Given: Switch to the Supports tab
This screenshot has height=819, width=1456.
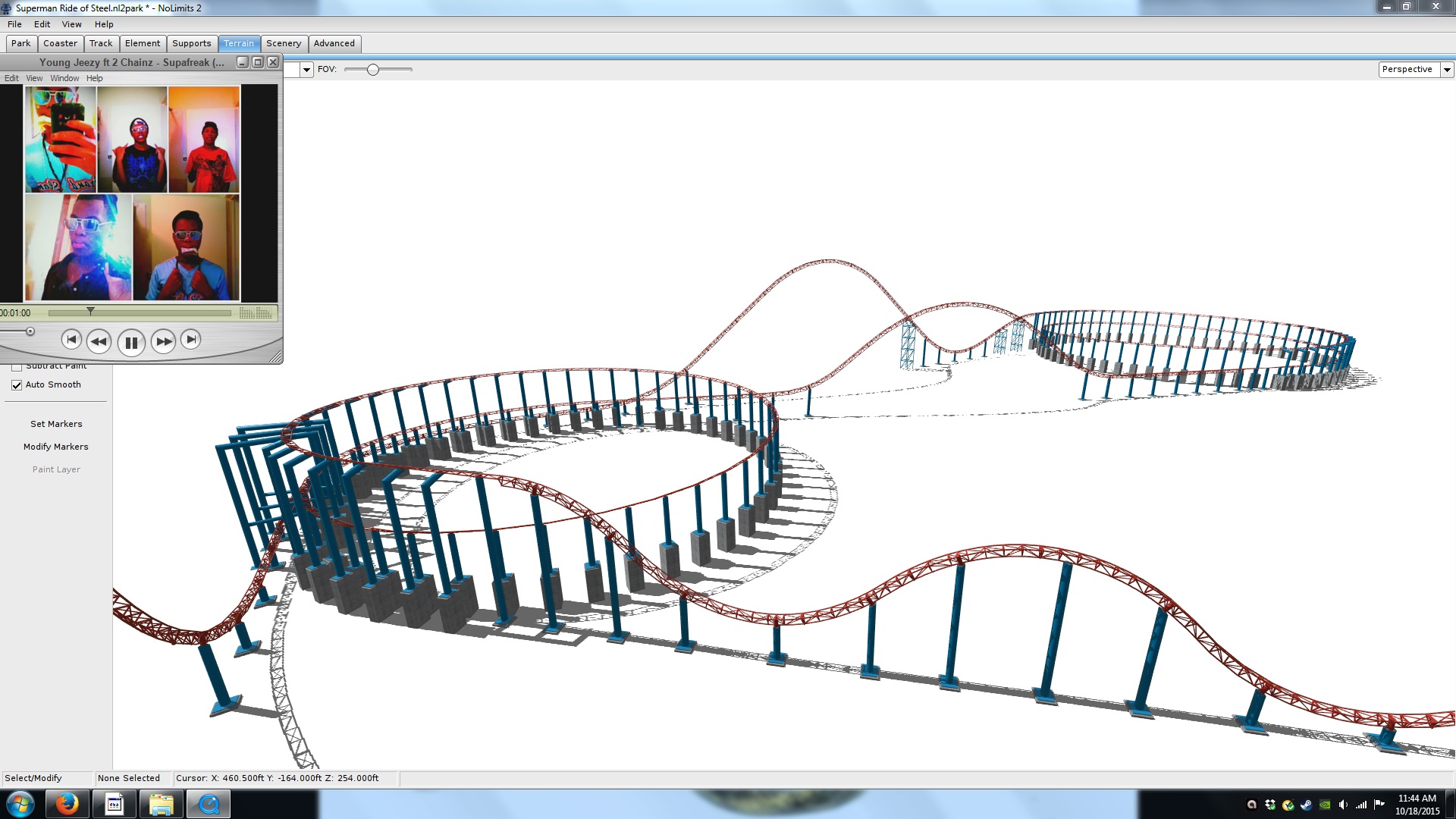Looking at the screenshot, I should pyautogui.click(x=191, y=43).
